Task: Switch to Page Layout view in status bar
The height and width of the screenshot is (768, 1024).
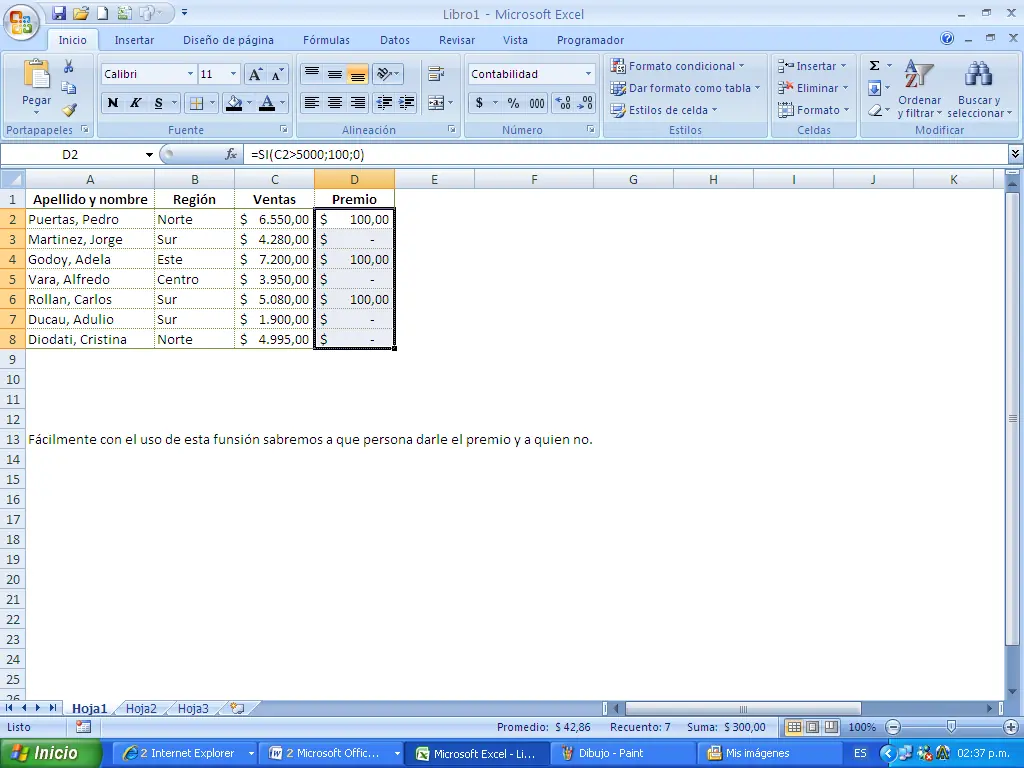Action: click(812, 727)
